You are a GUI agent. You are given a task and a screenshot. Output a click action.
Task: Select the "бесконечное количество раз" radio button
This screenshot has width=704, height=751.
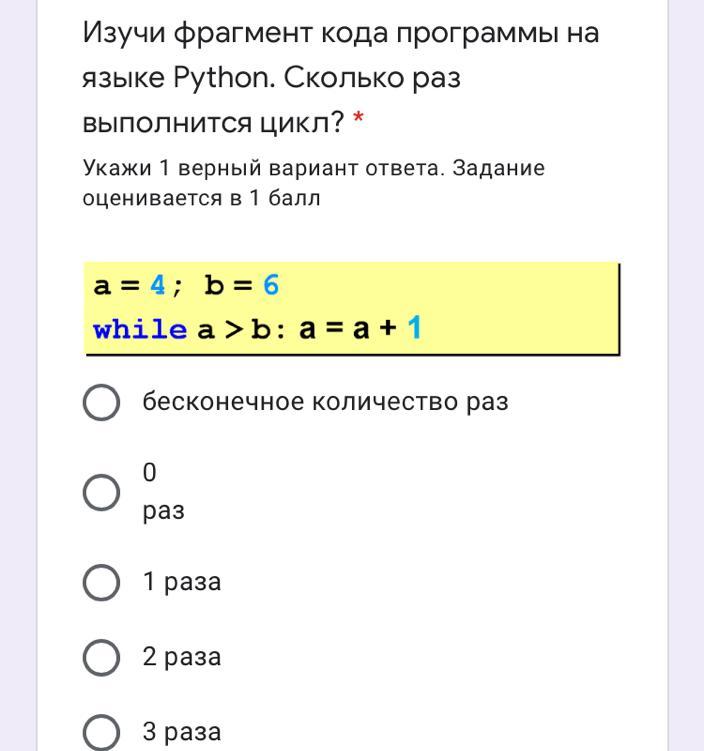[101, 402]
